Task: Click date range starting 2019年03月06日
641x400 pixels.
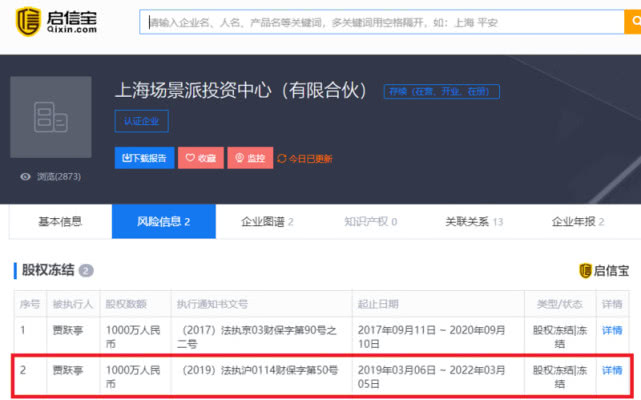Action: point(432,377)
